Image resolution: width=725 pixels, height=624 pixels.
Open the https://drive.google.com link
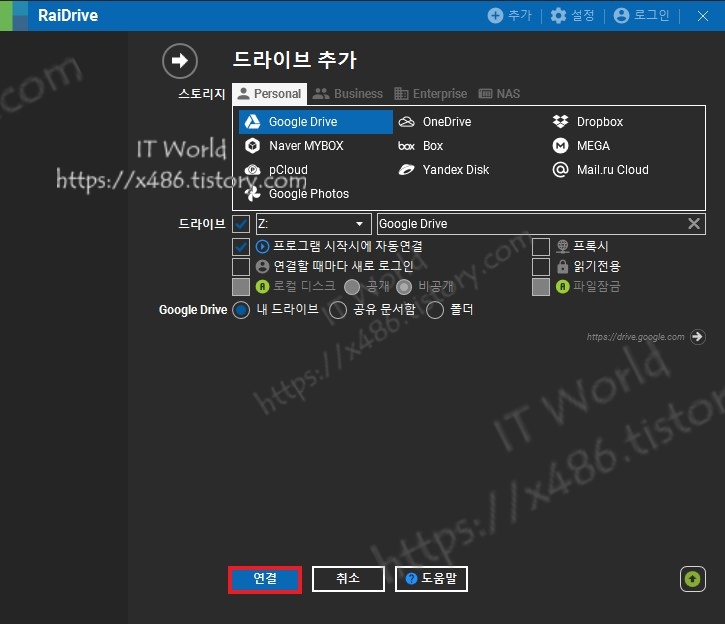[x=635, y=337]
